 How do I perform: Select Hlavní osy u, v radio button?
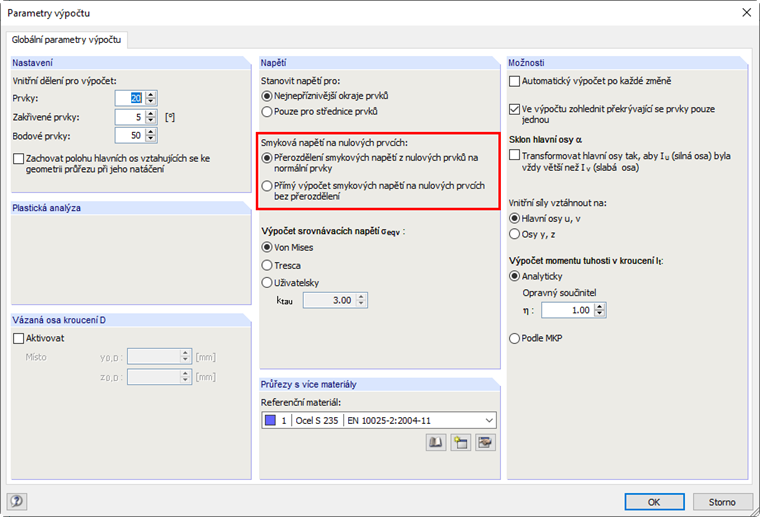tap(514, 219)
